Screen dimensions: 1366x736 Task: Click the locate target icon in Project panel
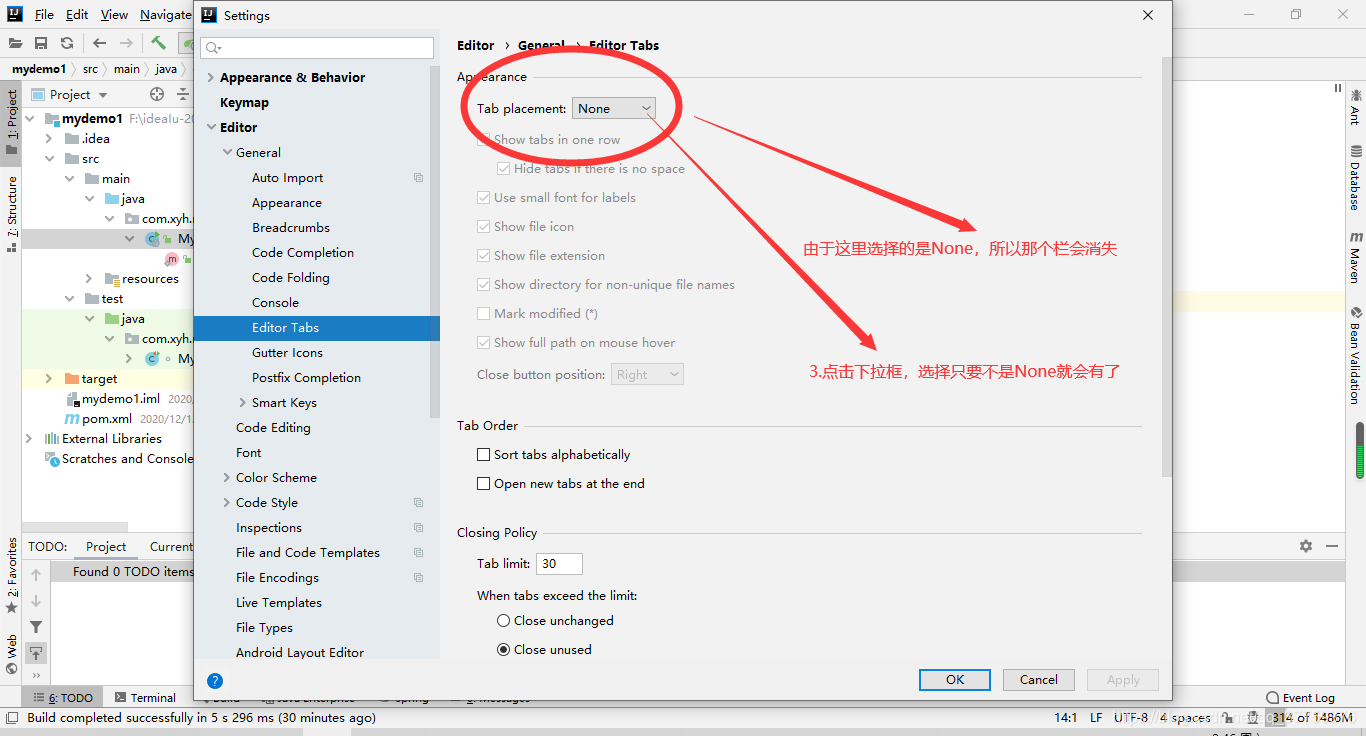(x=157, y=94)
